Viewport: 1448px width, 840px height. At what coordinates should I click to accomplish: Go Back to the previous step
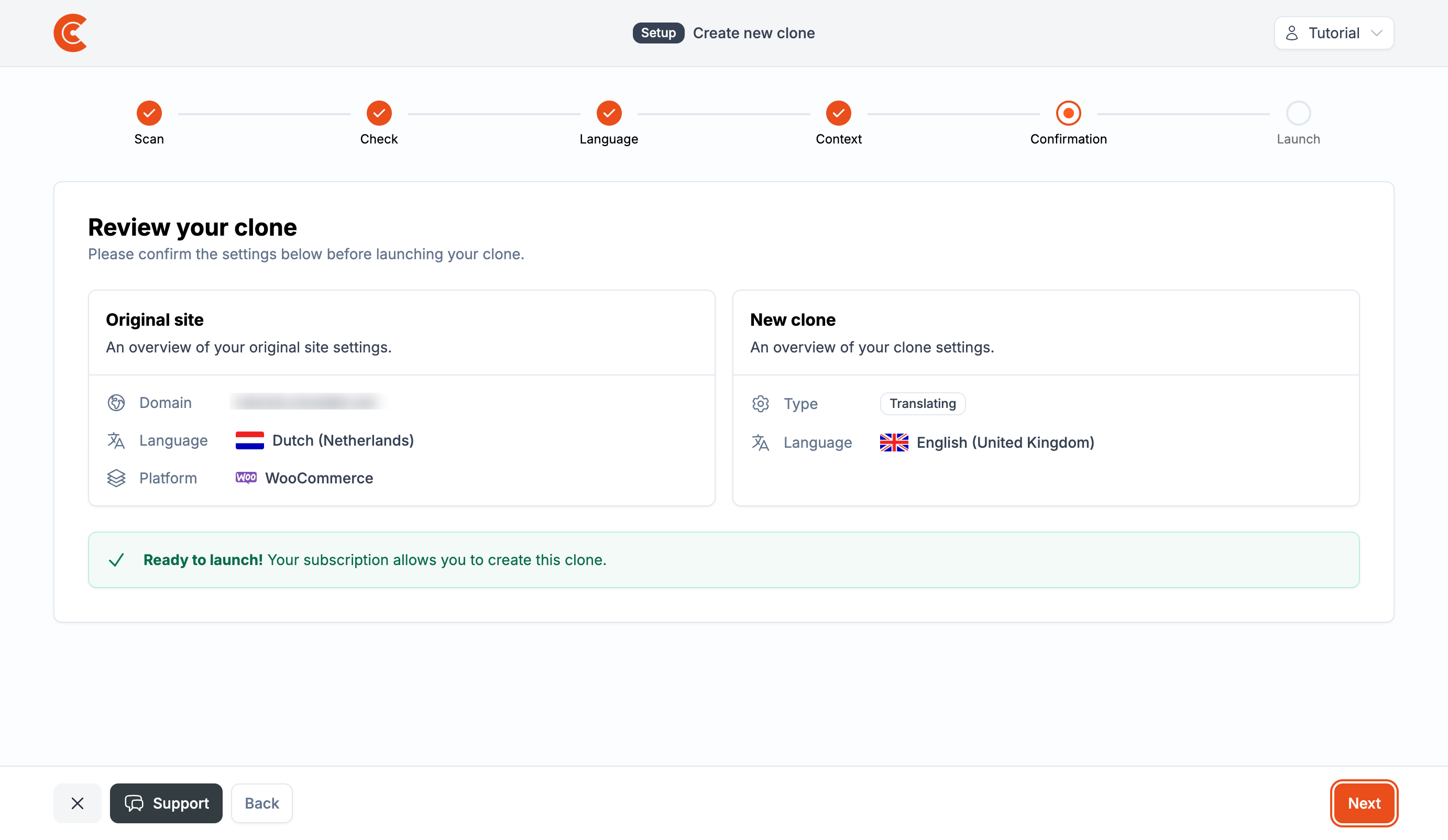click(261, 803)
